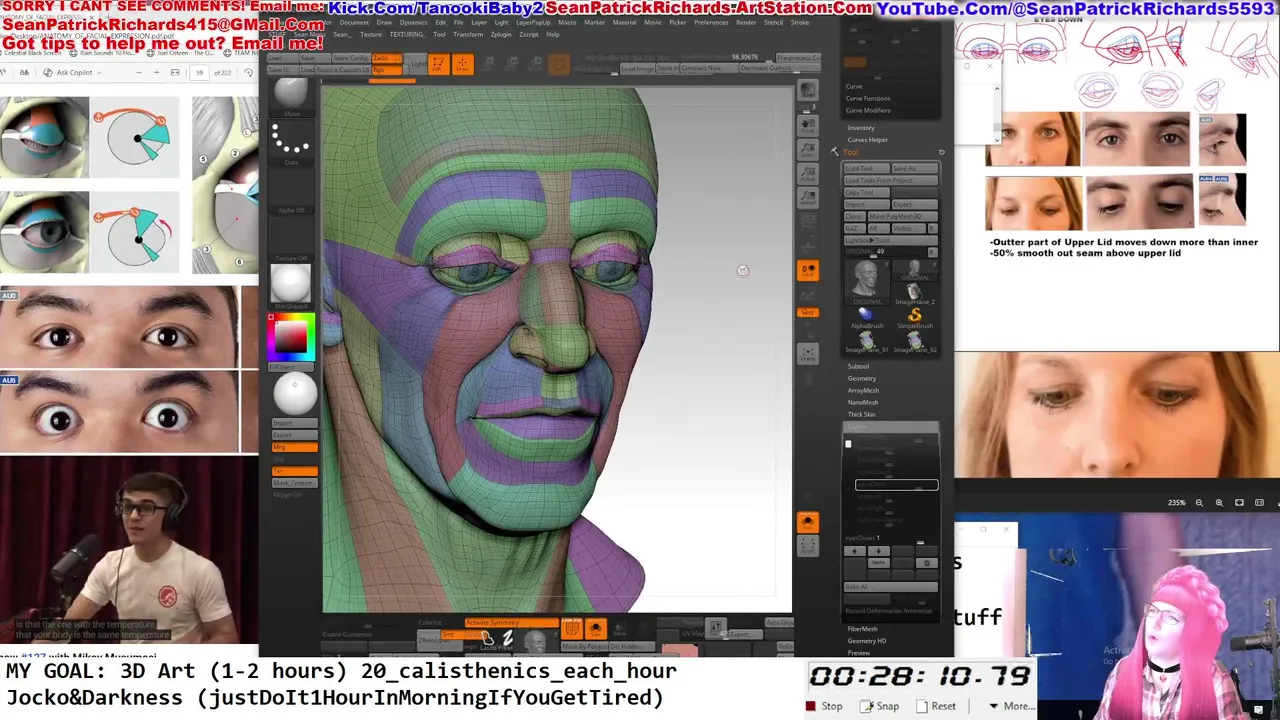This screenshot has height=720, width=1280.
Task: Expand the FiberMesh subpalette
Action: tap(862, 629)
